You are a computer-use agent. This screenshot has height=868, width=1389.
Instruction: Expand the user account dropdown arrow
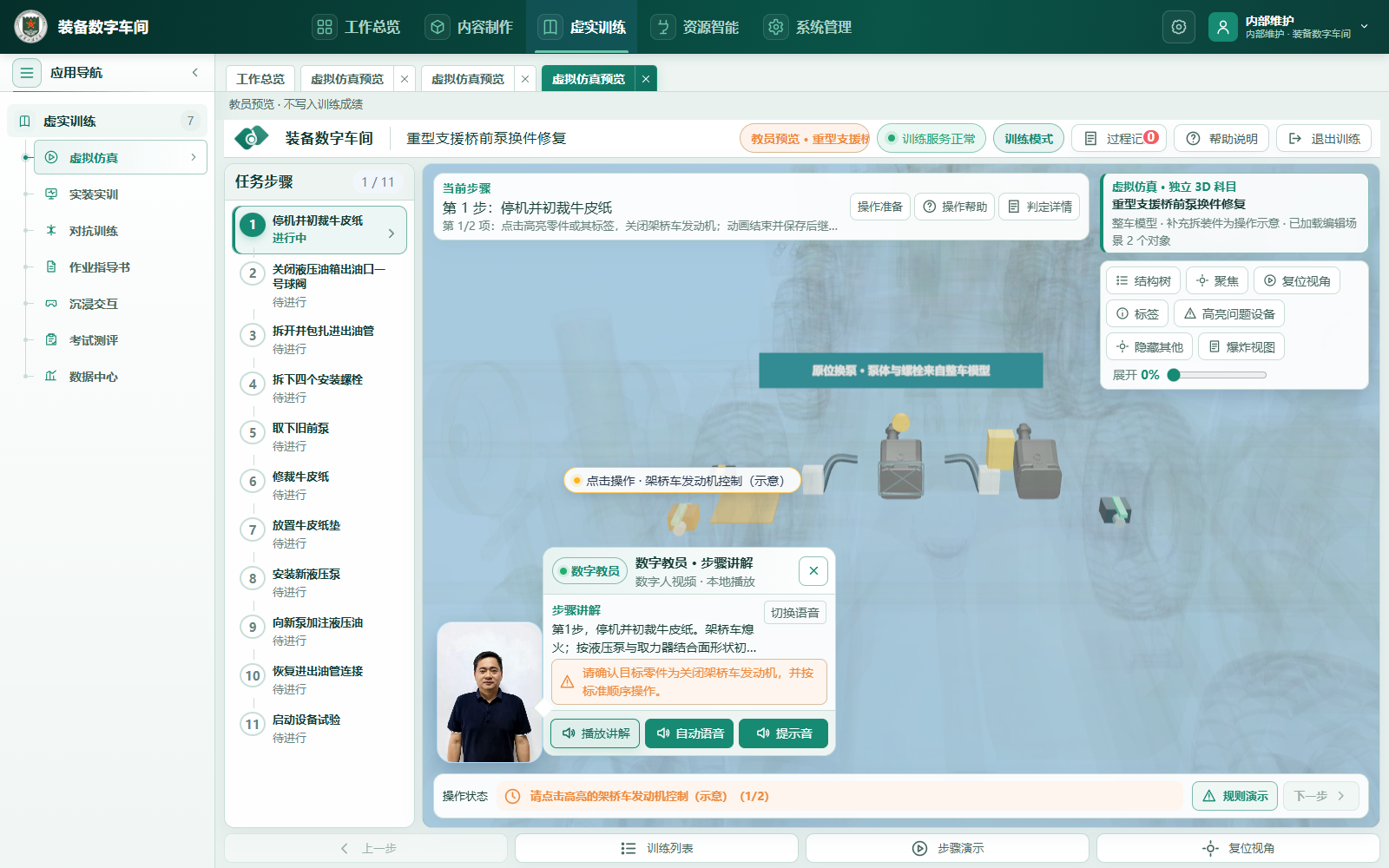[x=1364, y=27]
